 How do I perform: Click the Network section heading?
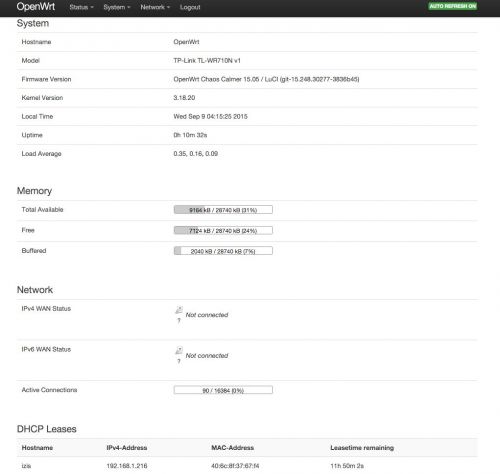35,290
